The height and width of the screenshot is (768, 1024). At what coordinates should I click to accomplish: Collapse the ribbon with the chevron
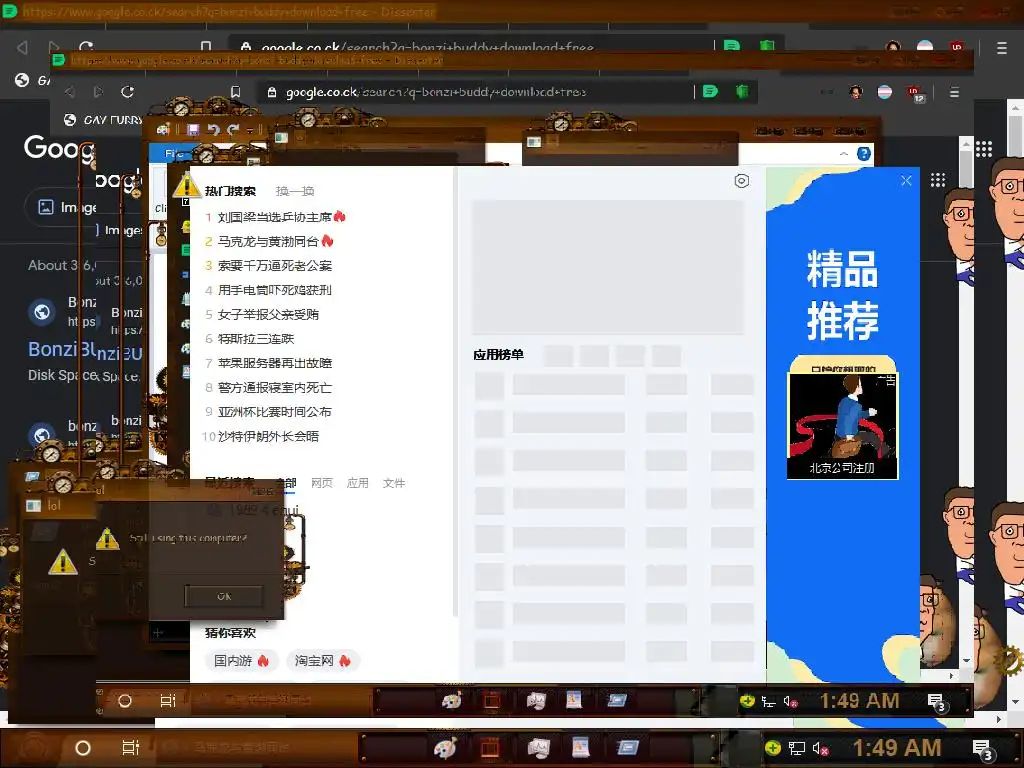[844, 153]
